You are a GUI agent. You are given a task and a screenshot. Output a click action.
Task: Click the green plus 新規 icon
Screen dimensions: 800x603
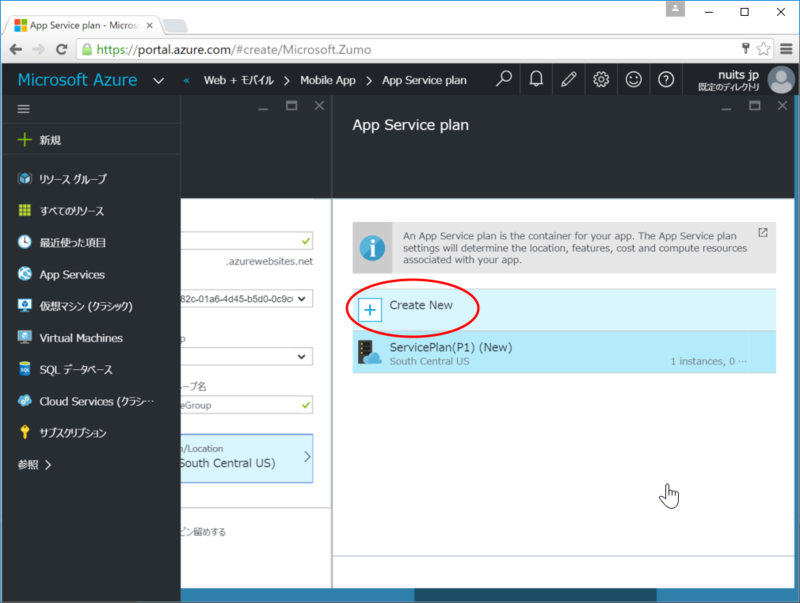24,140
